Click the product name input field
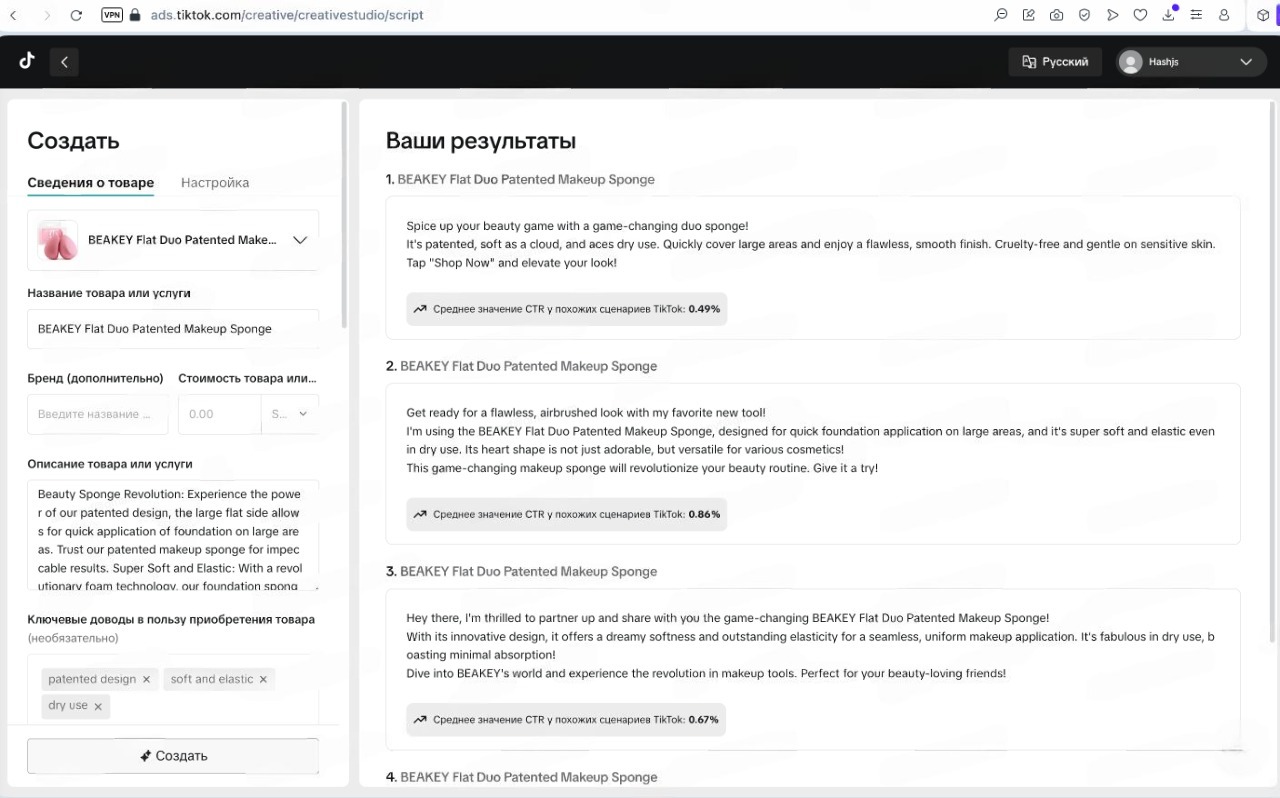 tap(173, 329)
